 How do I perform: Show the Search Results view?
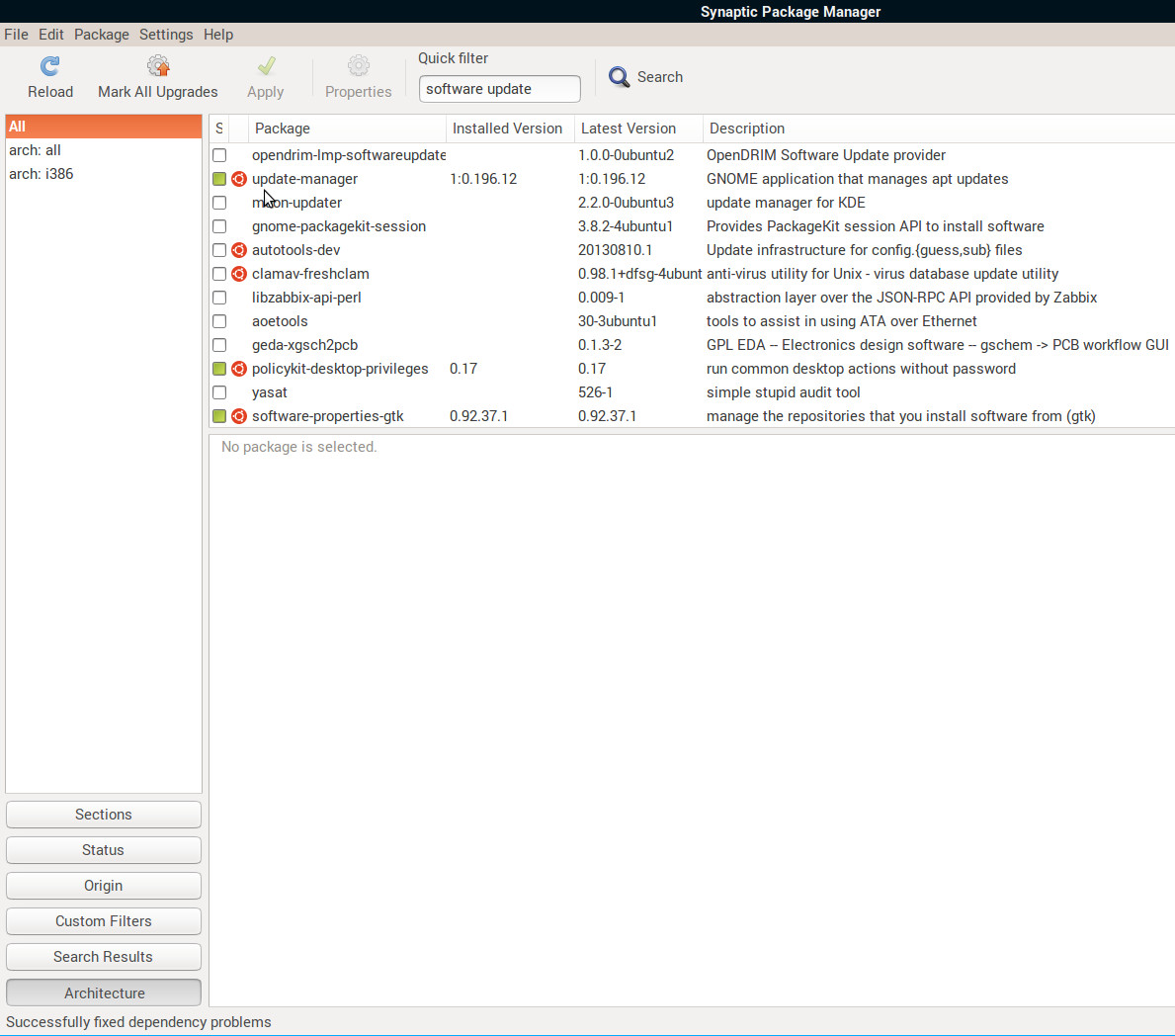coord(104,957)
